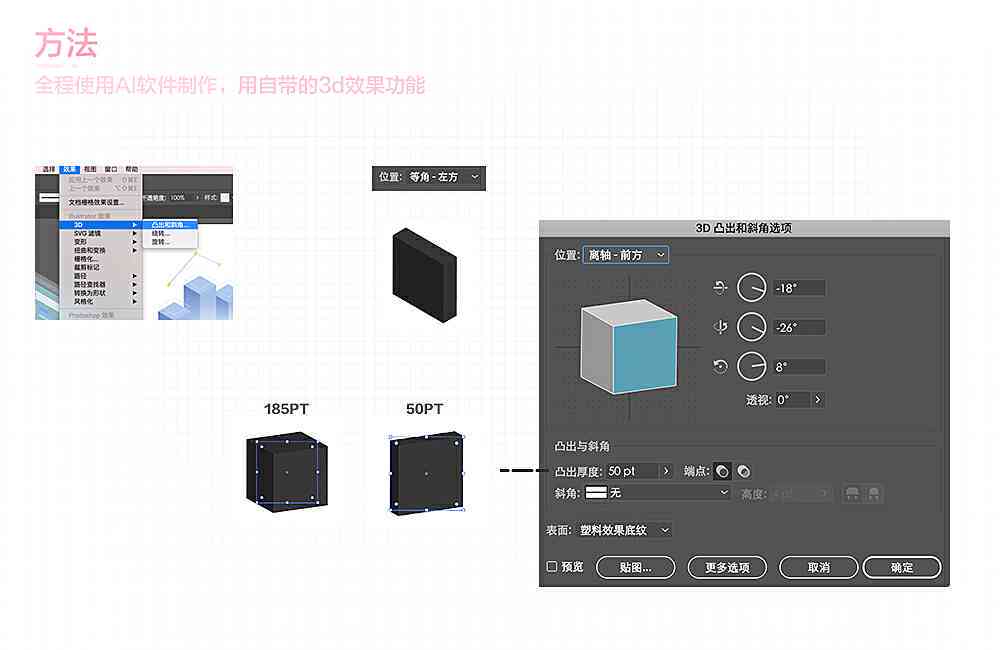Screen dimensions: 1000x650
Task: Click the Z-axis rotation icon
Action: [720, 367]
